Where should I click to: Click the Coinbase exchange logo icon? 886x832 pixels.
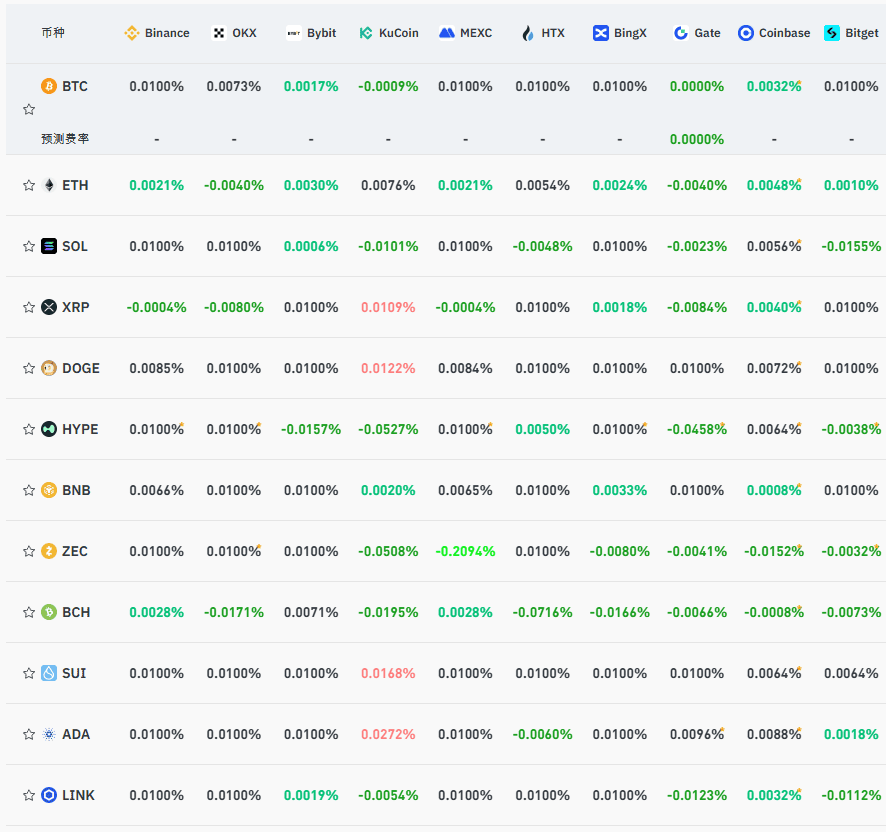[x=746, y=33]
